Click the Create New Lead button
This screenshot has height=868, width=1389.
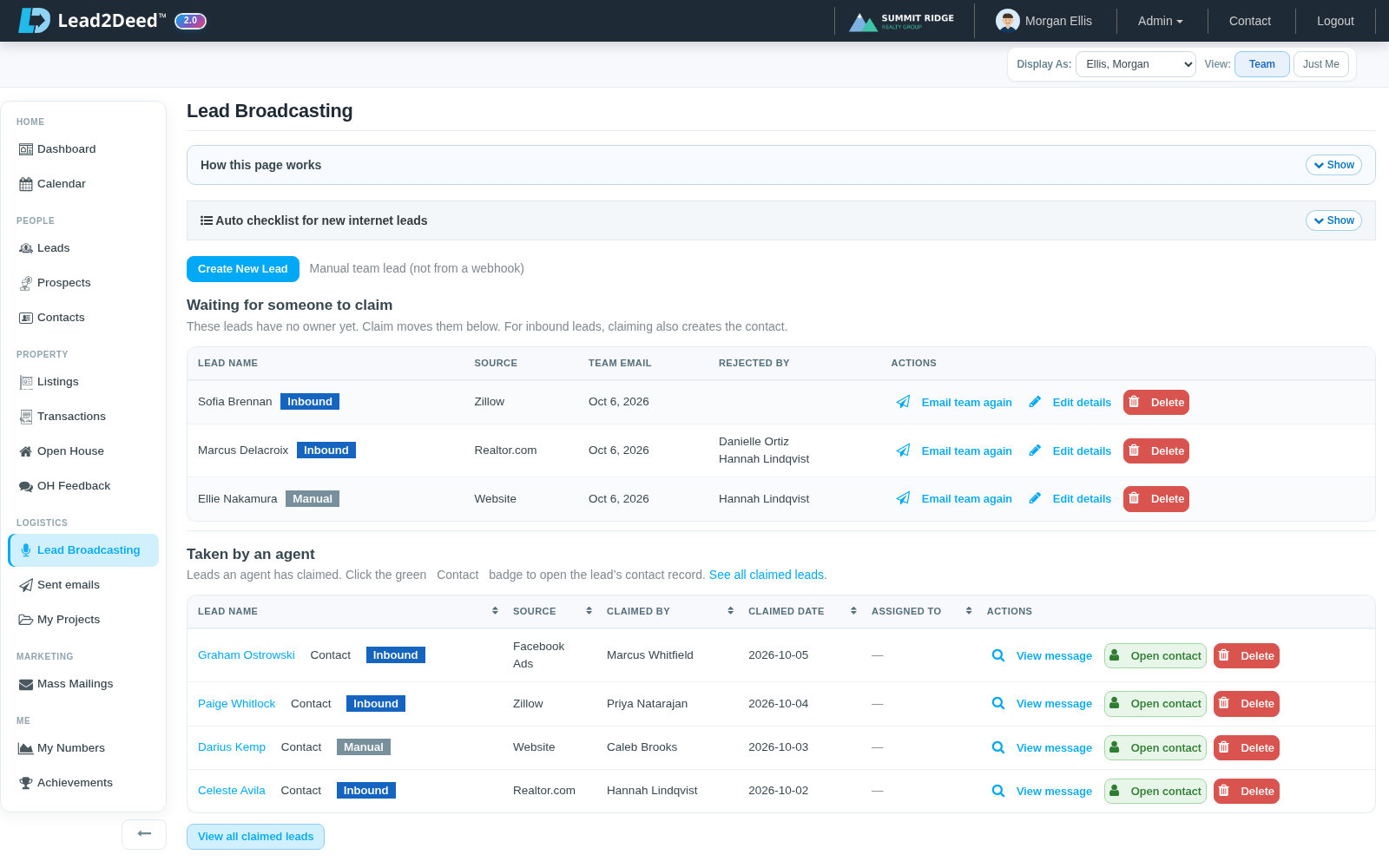(243, 269)
